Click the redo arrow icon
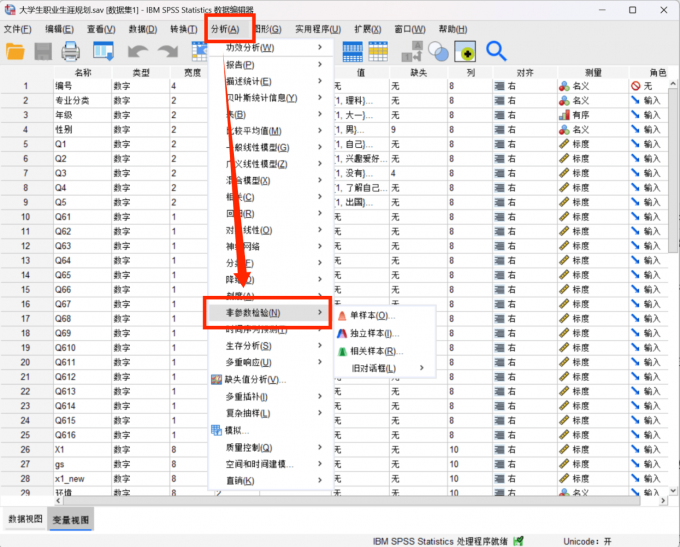The height and width of the screenshot is (547, 680). [x=168, y=52]
